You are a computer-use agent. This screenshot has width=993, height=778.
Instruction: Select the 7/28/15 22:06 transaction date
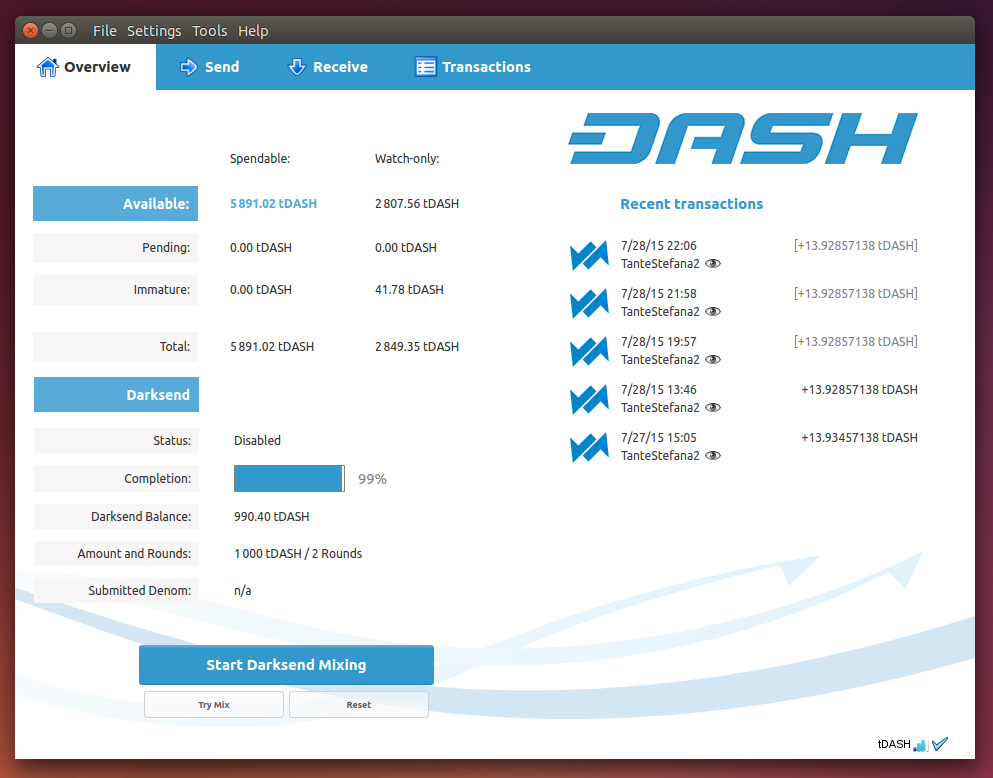[659, 246]
